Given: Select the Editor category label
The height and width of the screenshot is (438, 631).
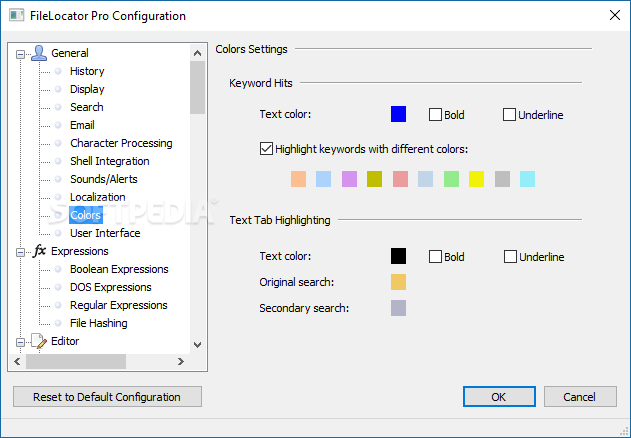Looking at the screenshot, I should [65, 341].
